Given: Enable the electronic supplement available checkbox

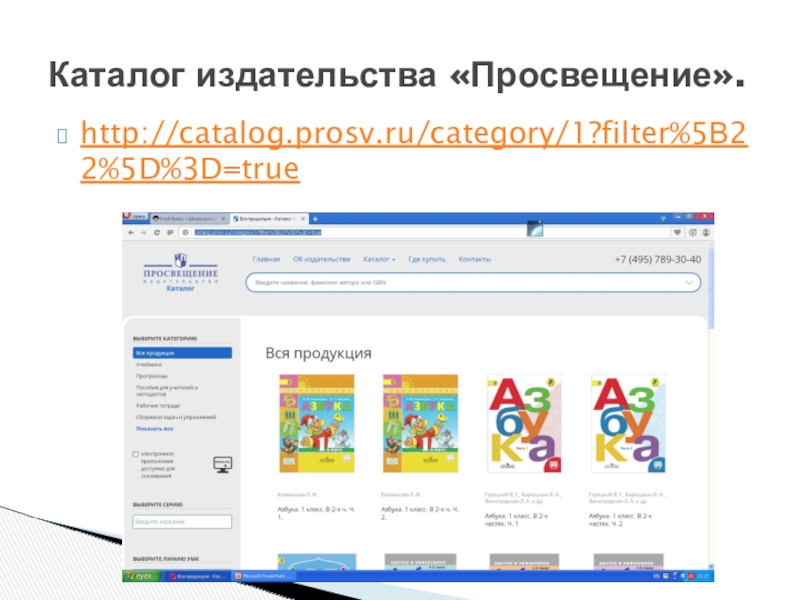Looking at the screenshot, I should coord(136,454).
